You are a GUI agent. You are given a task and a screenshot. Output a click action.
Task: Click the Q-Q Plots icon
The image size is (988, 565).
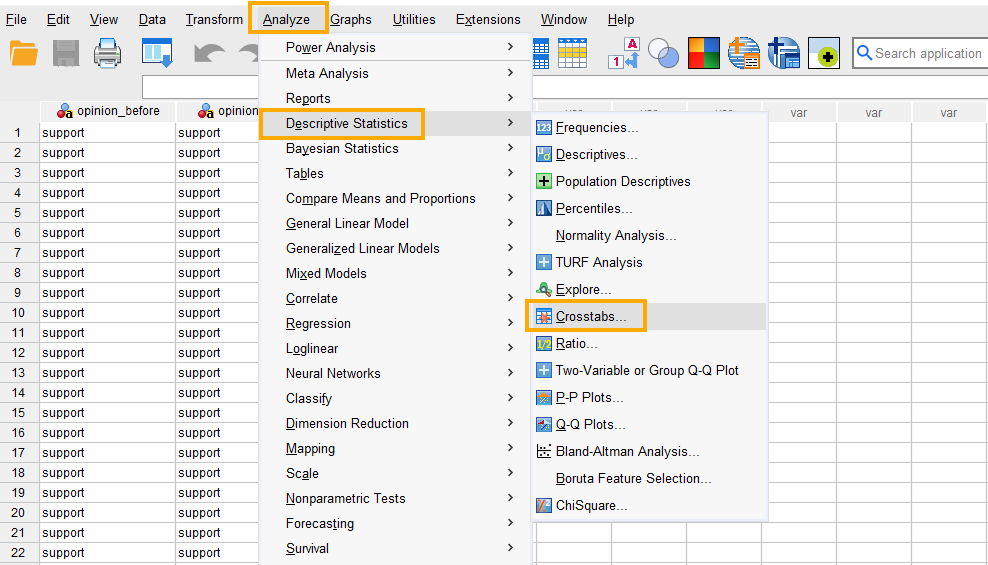point(544,425)
